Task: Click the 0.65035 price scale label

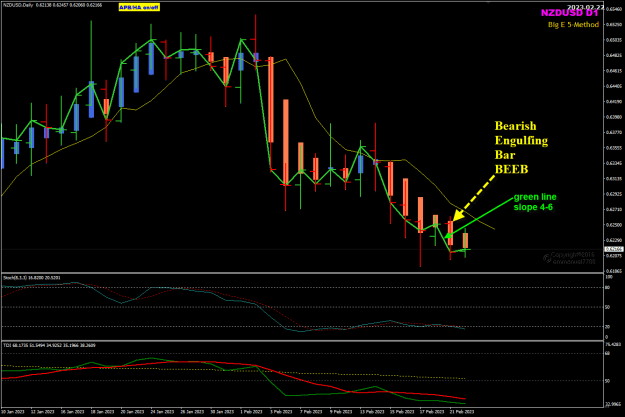Action: [x=614, y=40]
